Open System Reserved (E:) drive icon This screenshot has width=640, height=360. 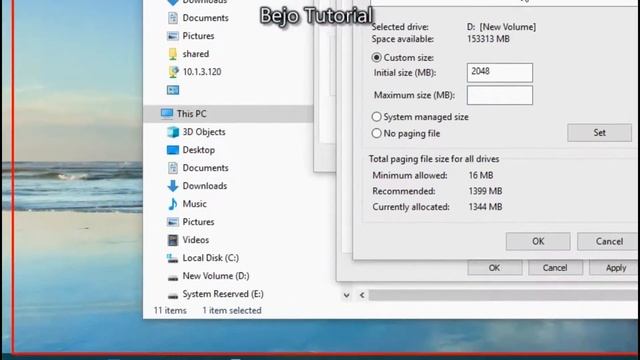point(173,296)
